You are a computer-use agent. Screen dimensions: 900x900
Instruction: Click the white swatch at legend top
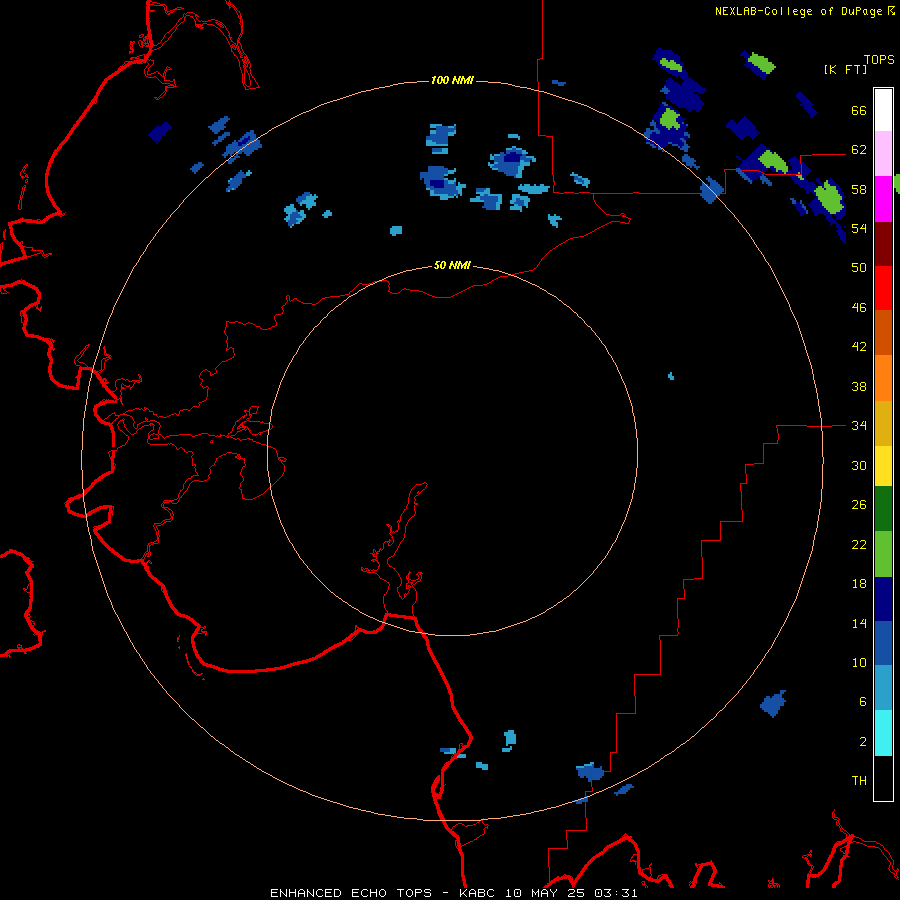pos(883,110)
